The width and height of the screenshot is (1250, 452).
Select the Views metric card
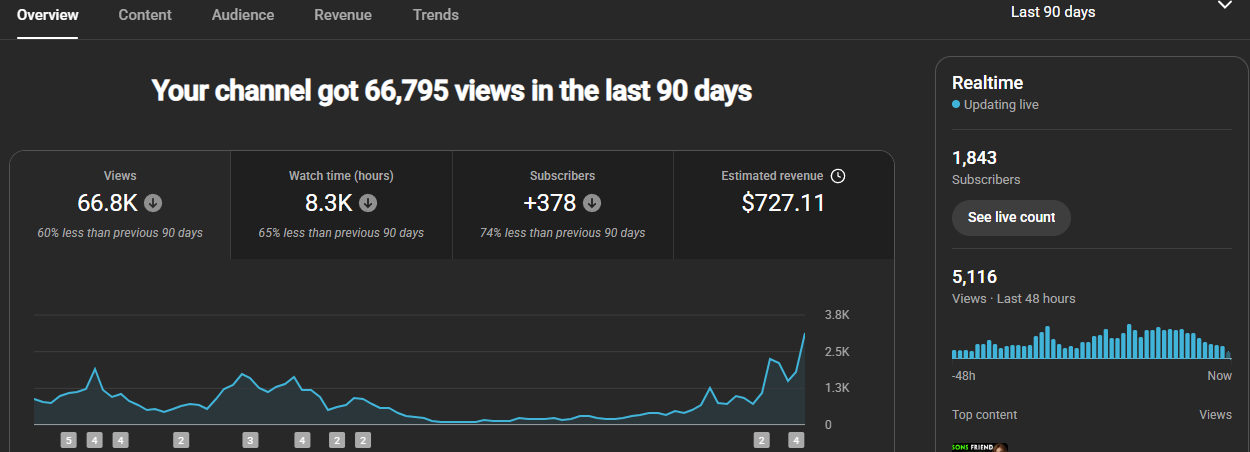point(120,205)
